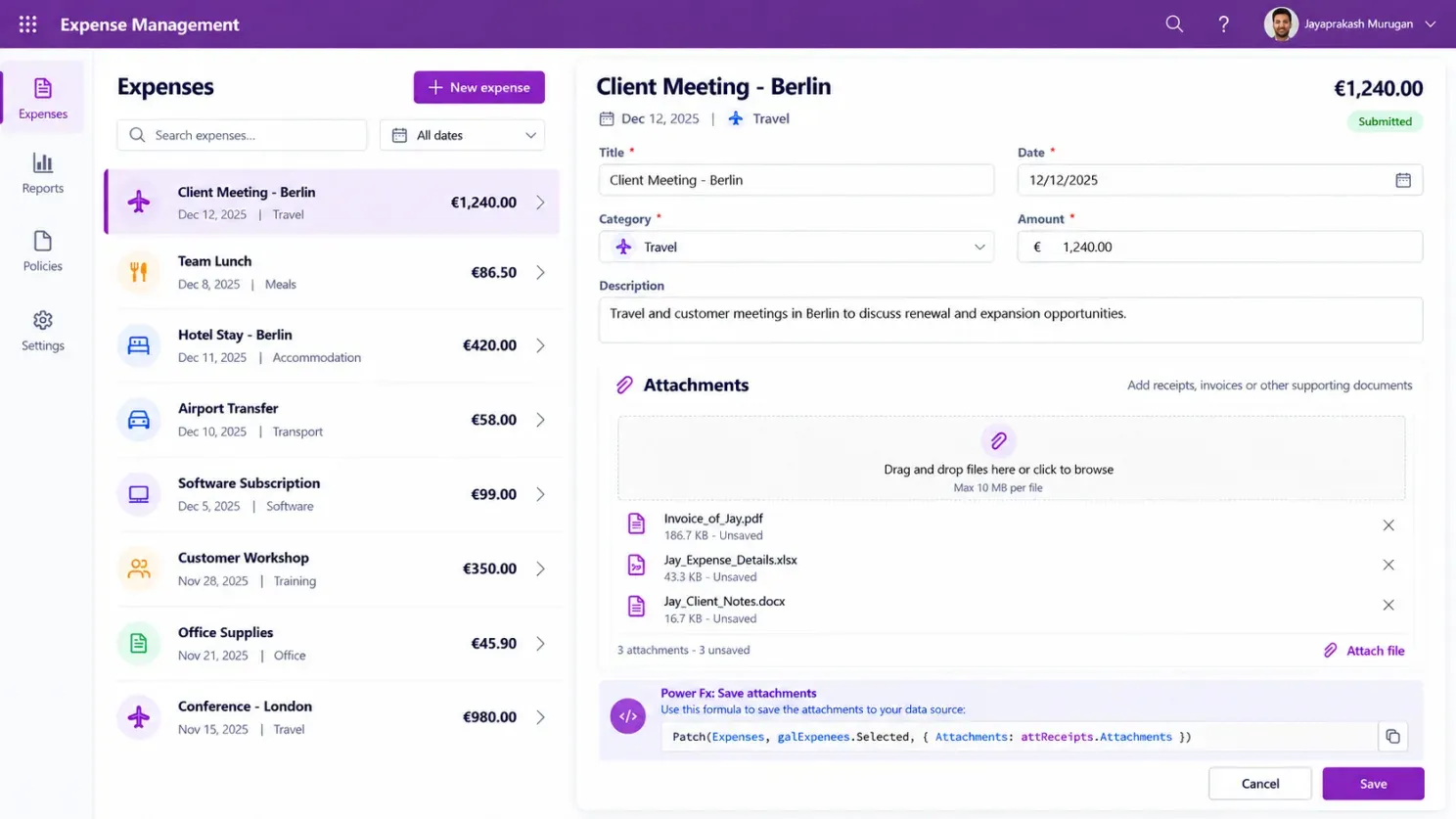Remove the Invoice_of_Jay.pdf attachment
This screenshot has width=1456, height=819.
click(1388, 525)
